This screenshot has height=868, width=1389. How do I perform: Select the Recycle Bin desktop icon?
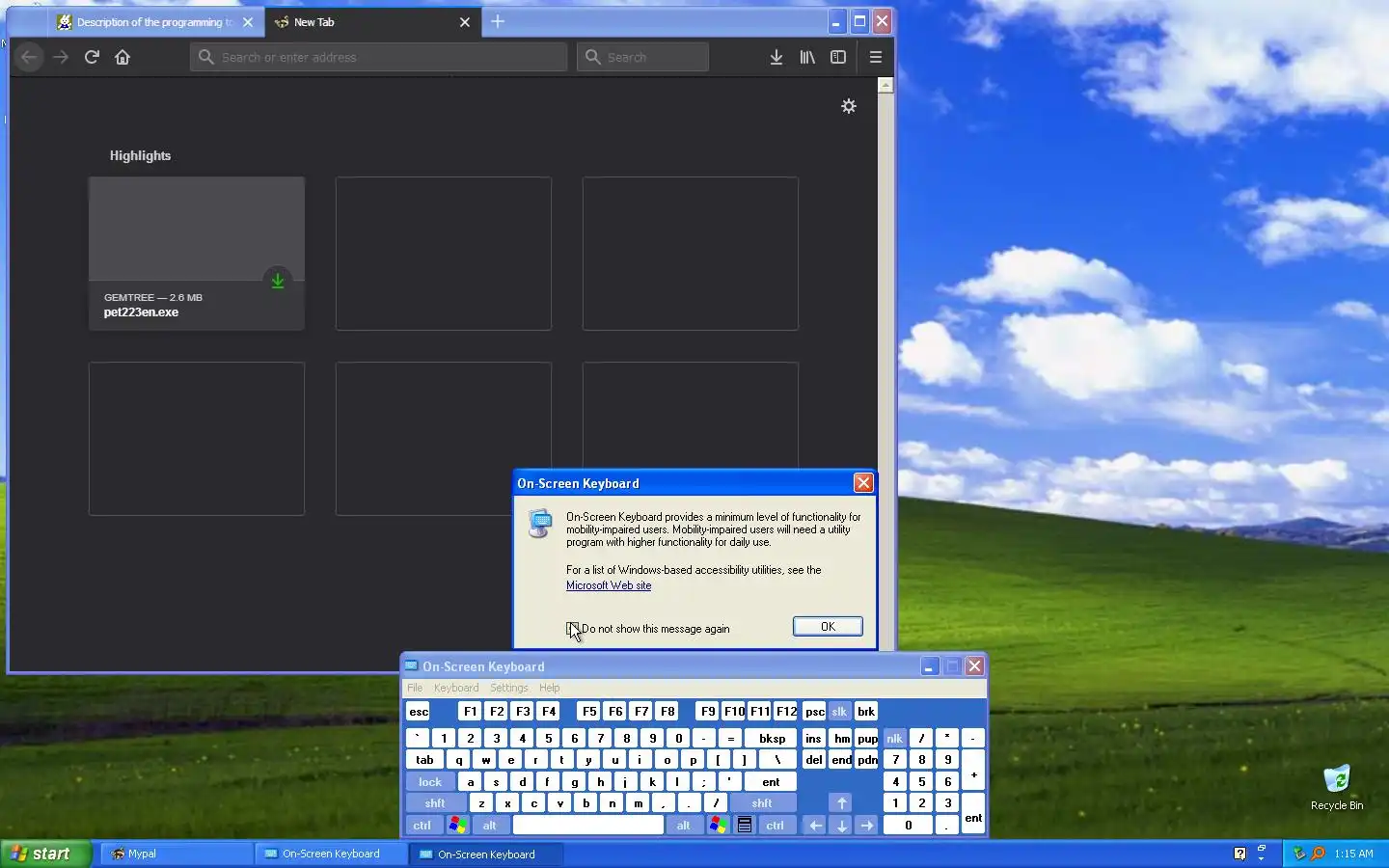(1337, 787)
